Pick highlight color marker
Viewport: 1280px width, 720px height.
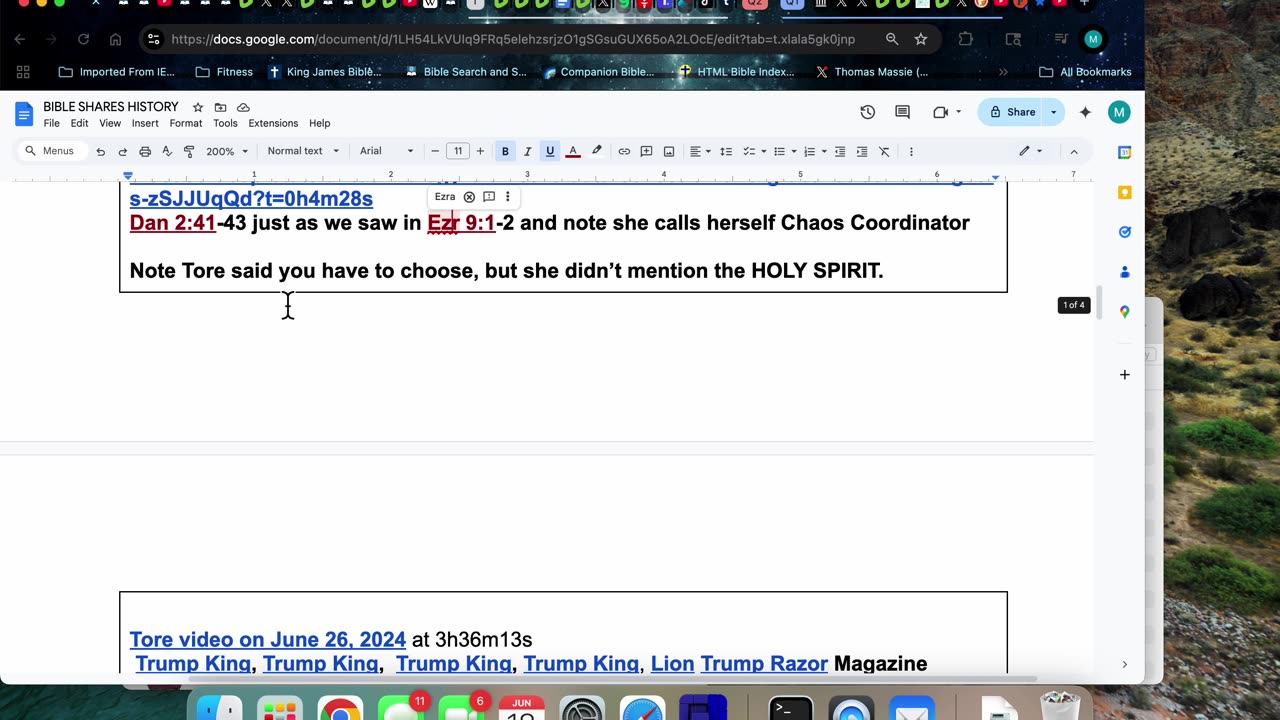pos(597,151)
